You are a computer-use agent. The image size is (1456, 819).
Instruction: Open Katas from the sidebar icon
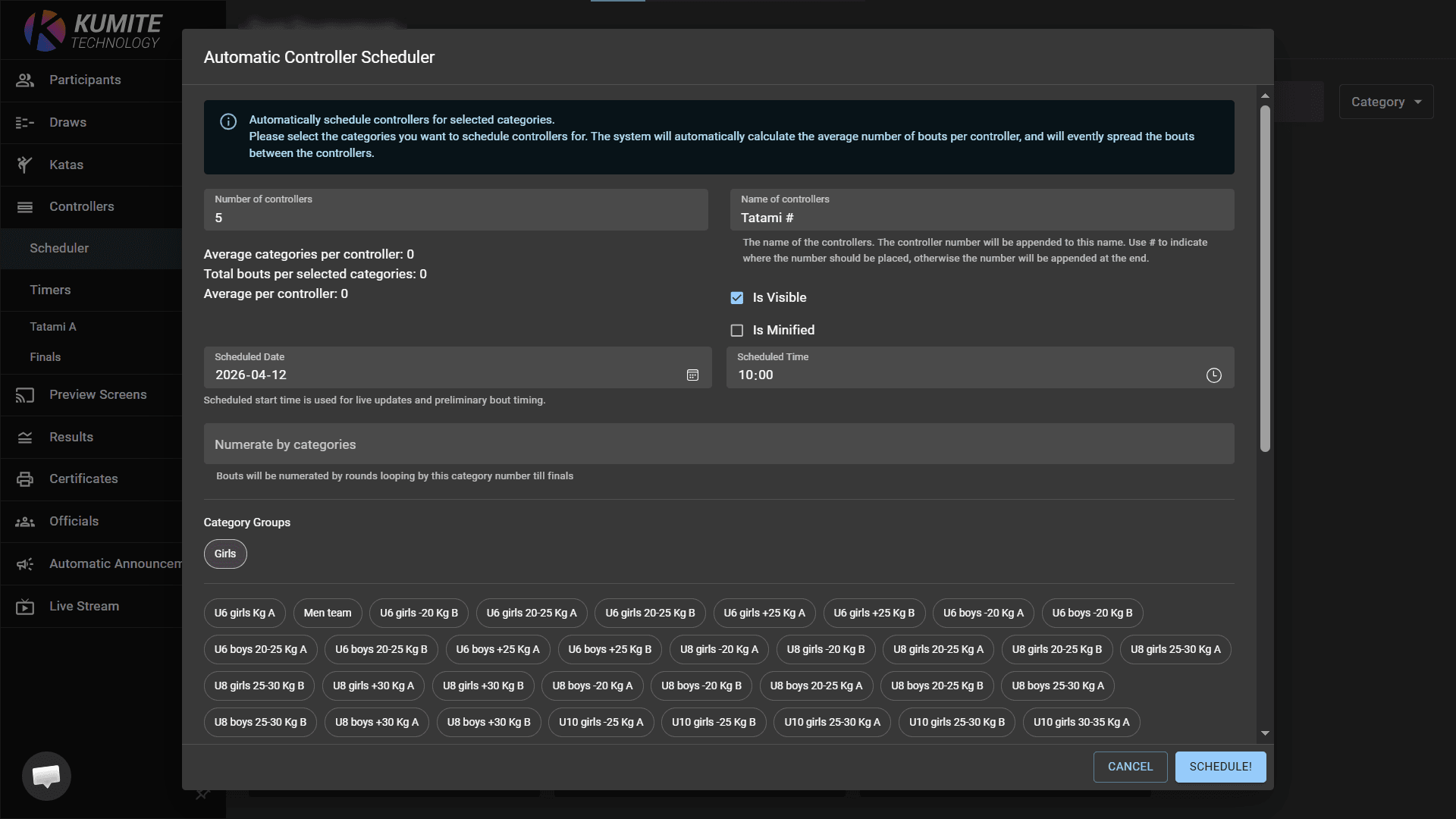(25, 165)
